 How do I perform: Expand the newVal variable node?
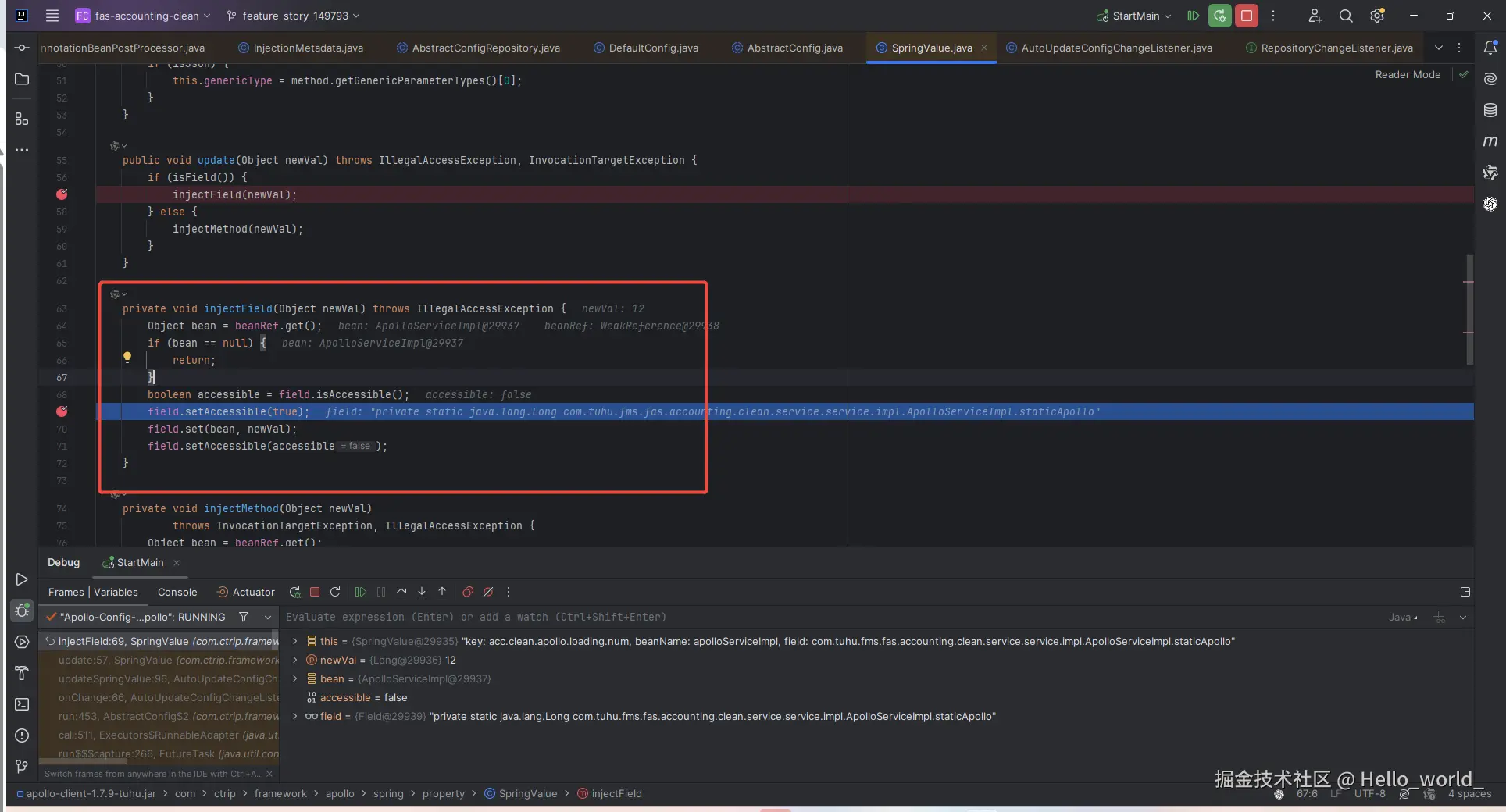pos(294,660)
